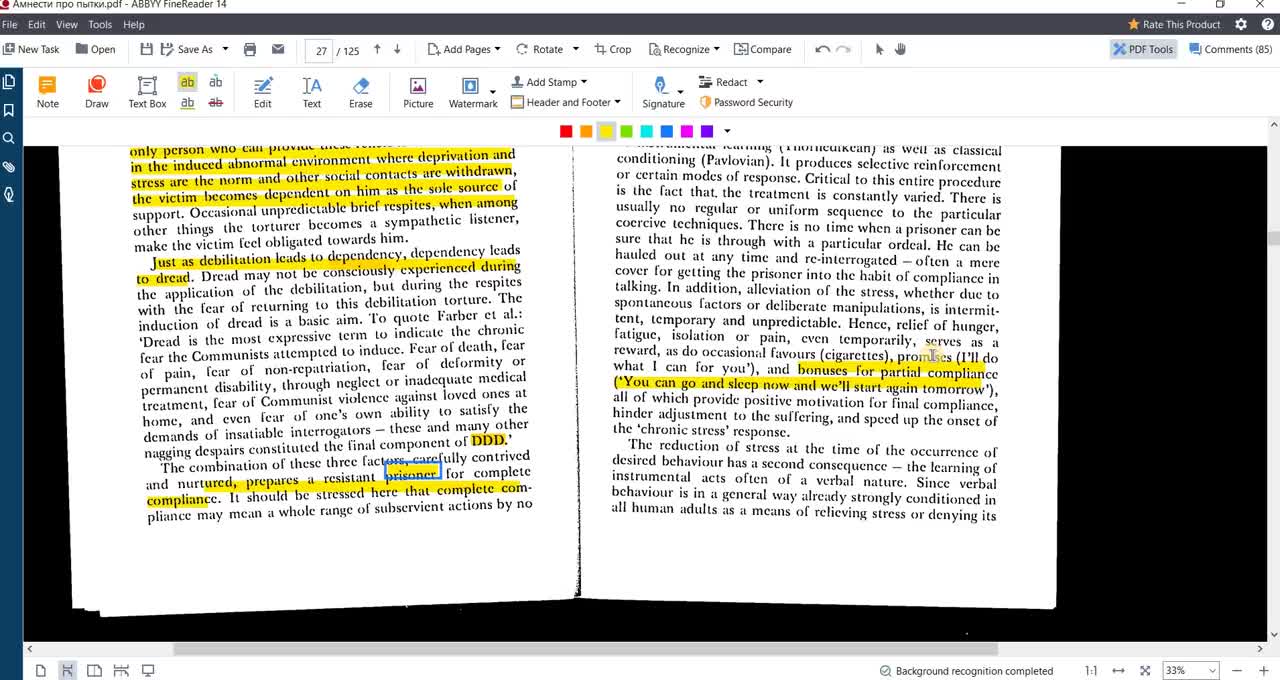
Task: Click the Open button
Action: tap(95, 49)
